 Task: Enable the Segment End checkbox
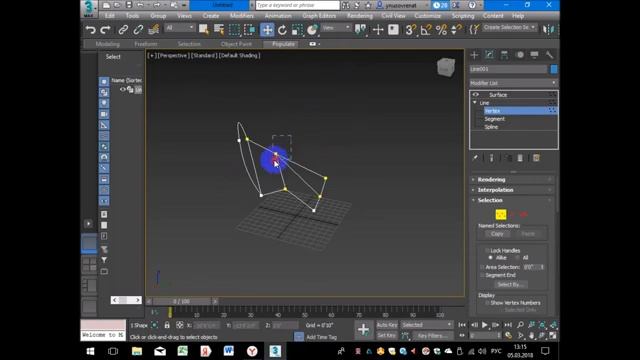click(x=482, y=276)
